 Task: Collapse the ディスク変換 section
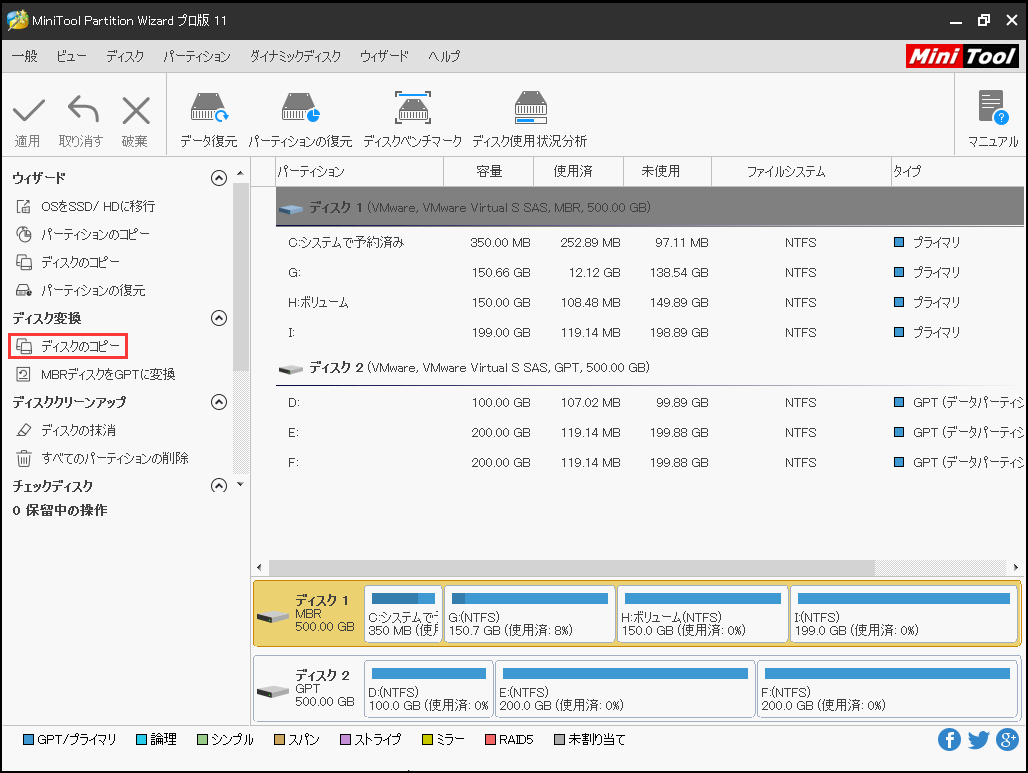click(219, 318)
